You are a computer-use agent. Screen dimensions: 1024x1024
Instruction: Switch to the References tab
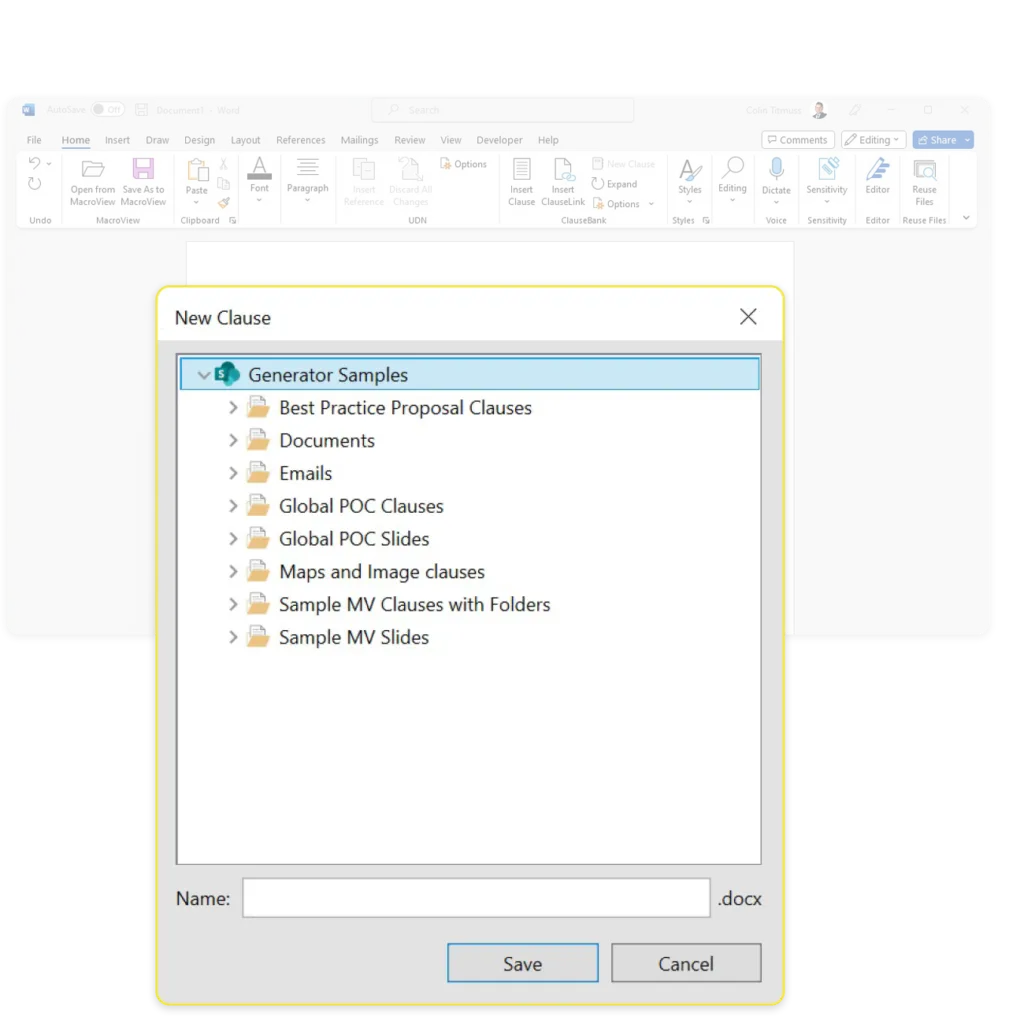coord(300,140)
